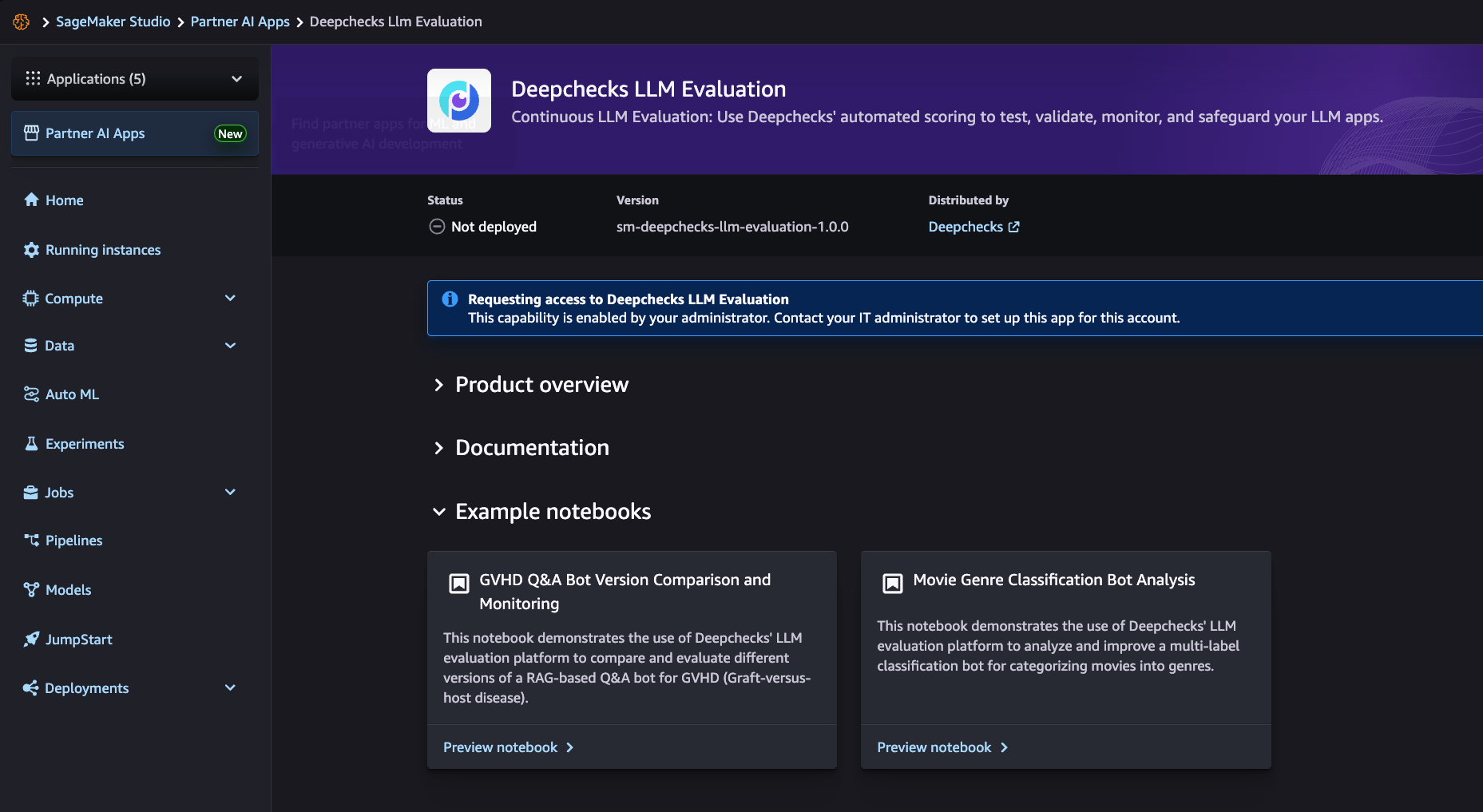
Task: Click SageMaker Studio breadcrumb link
Action: [x=113, y=22]
